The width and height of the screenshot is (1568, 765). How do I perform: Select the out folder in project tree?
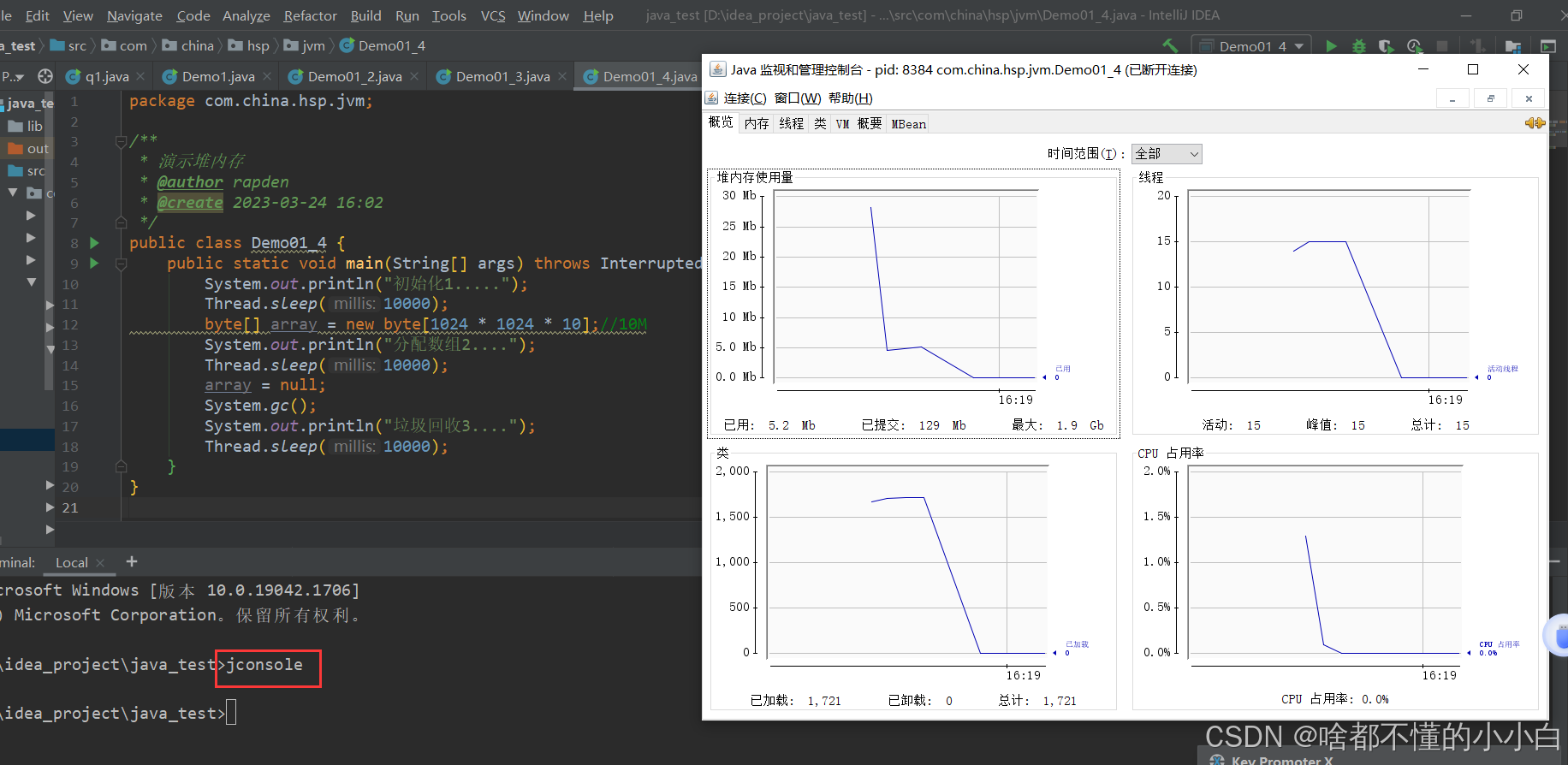(28, 148)
